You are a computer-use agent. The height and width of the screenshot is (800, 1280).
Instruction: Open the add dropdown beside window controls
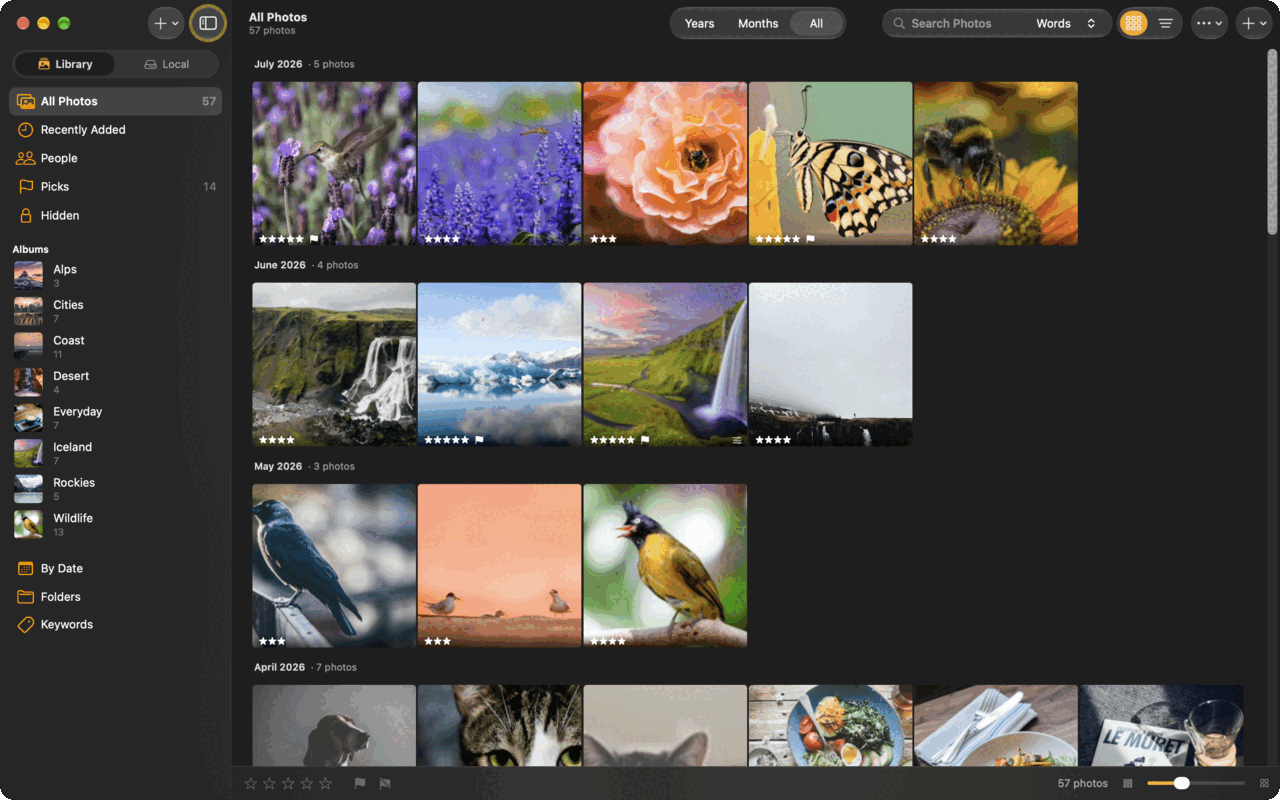pos(166,23)
